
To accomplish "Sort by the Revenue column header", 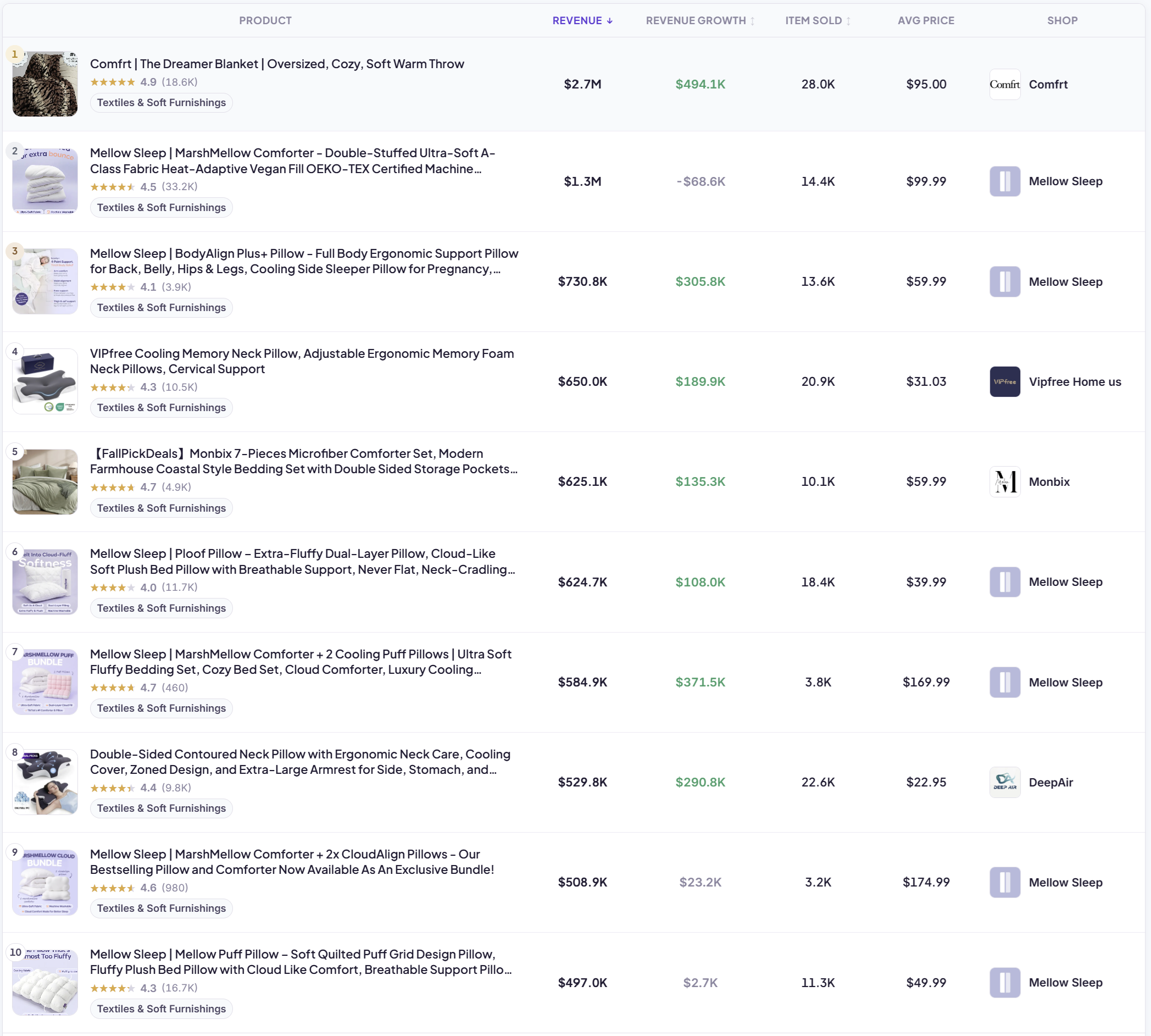I will [582, 20].
